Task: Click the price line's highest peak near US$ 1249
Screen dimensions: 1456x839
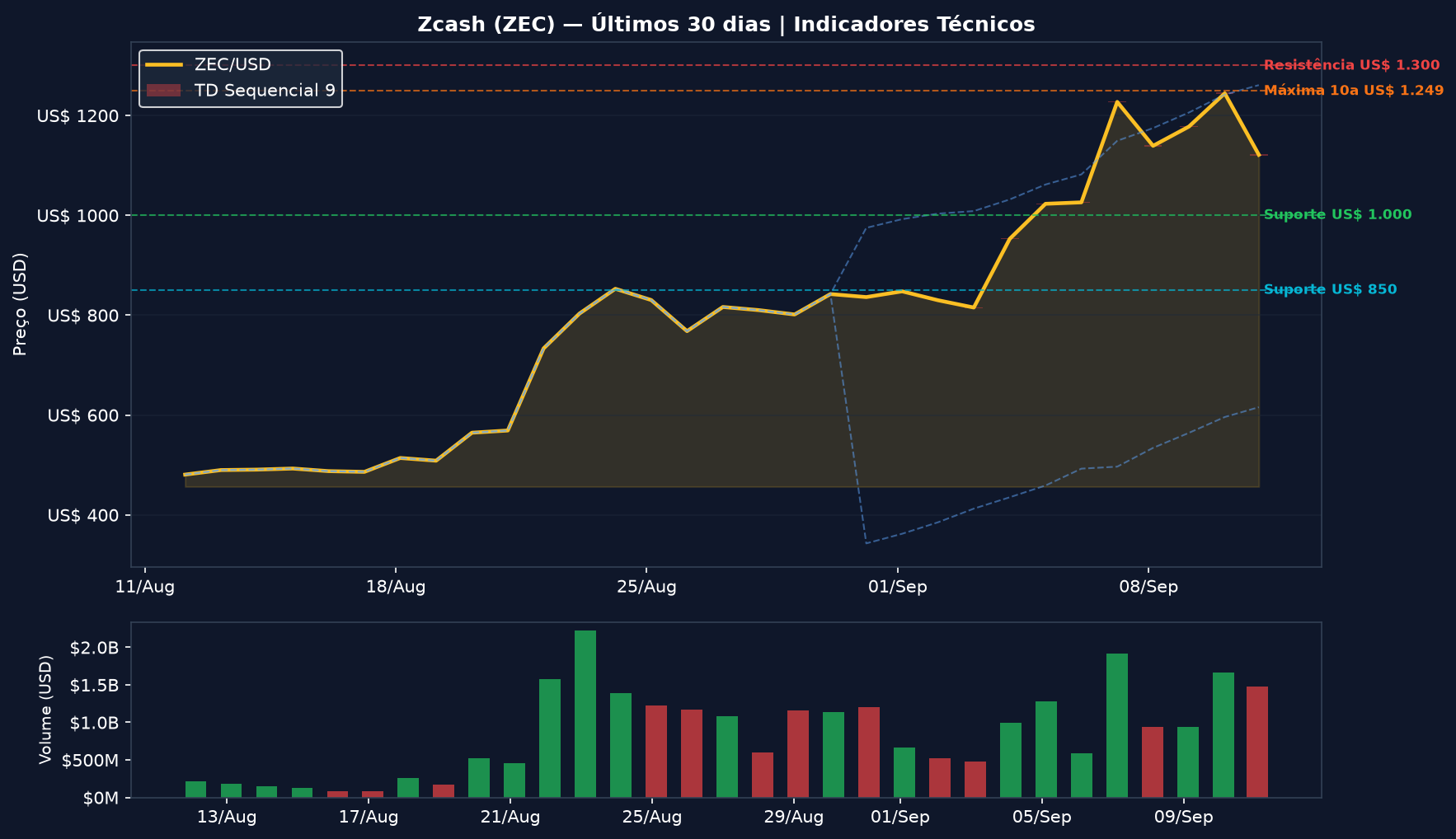Action: tap(1224, 93)
